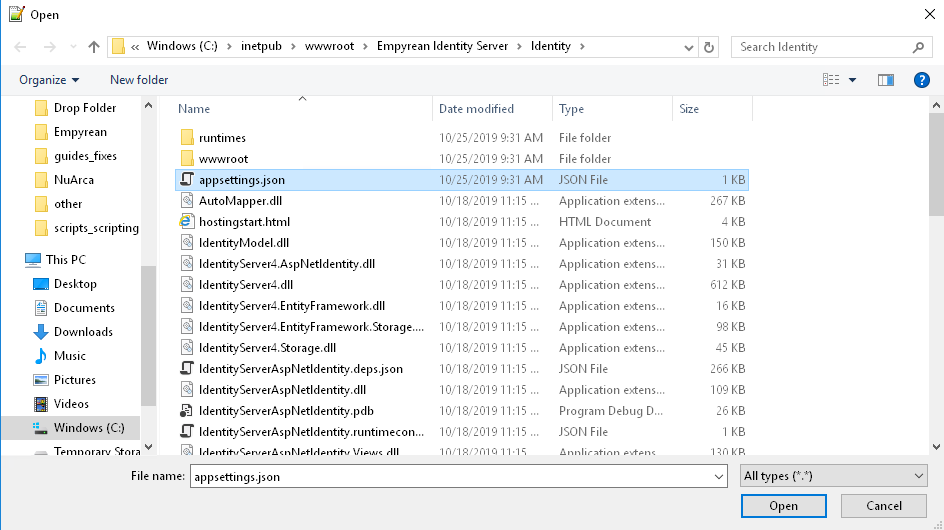Sort by Size column header
Viewport: 944px width, 530px height.
pos(689,109)
